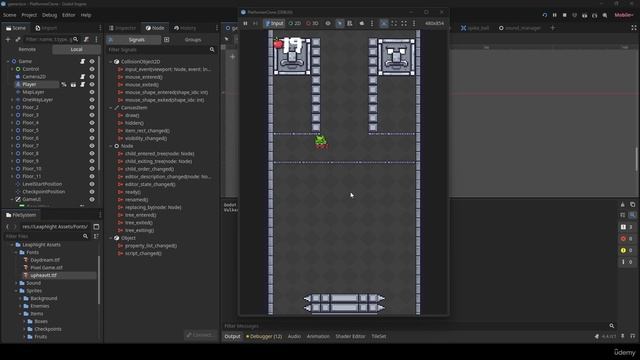640x360 pixels.
Task: Select the ready() signal
Action: pos(133,192)
